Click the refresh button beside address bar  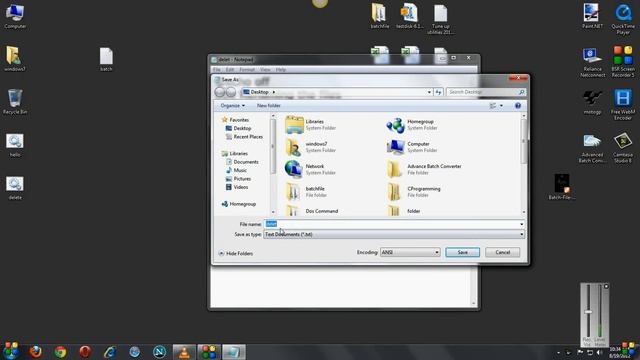[438, 92]
